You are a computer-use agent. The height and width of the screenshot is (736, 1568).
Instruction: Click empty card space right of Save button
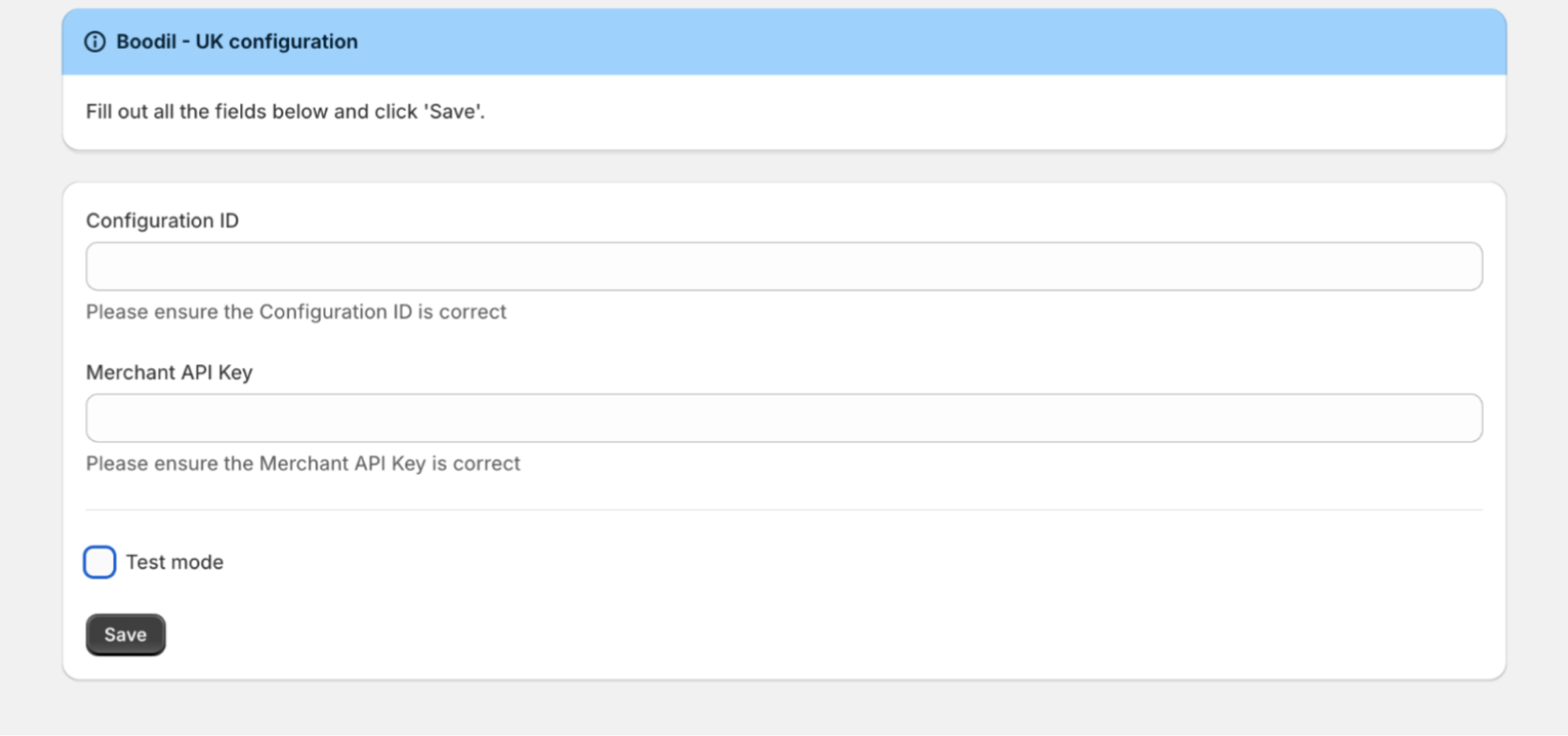tap(793, 635)
